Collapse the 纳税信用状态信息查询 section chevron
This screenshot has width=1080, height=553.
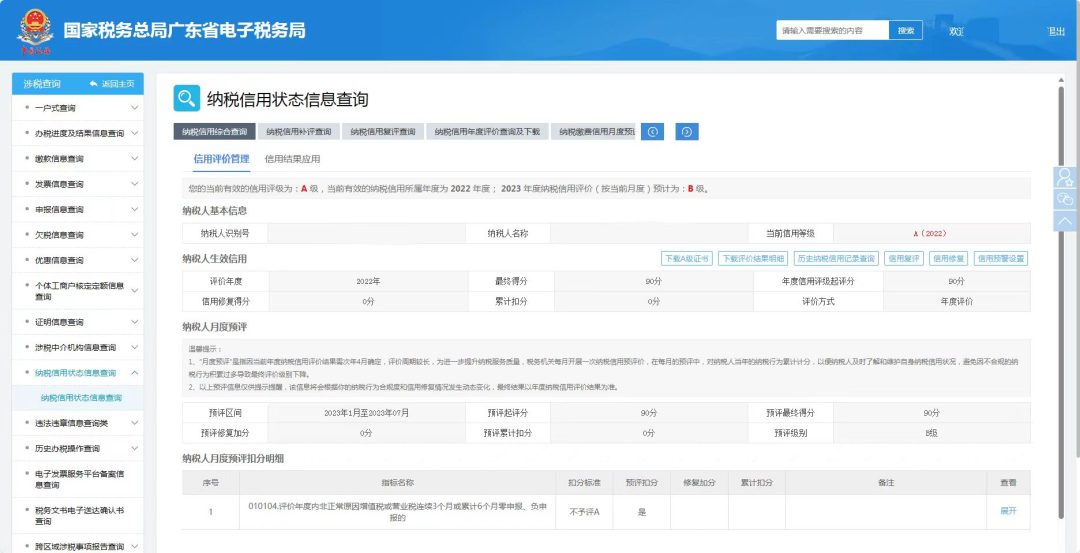[134, 373]
